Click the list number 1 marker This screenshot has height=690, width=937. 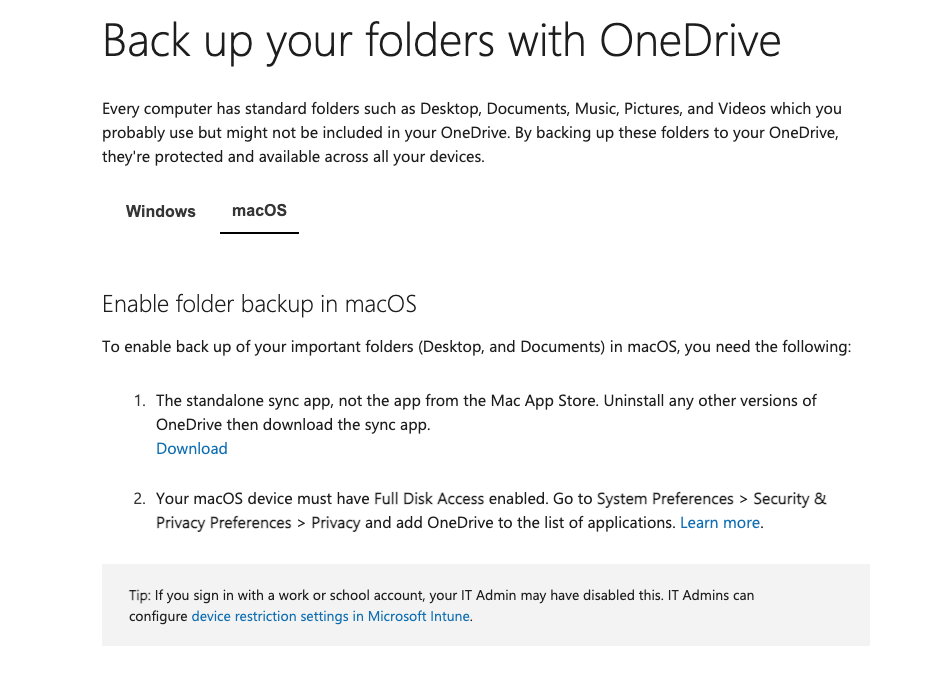140,401
